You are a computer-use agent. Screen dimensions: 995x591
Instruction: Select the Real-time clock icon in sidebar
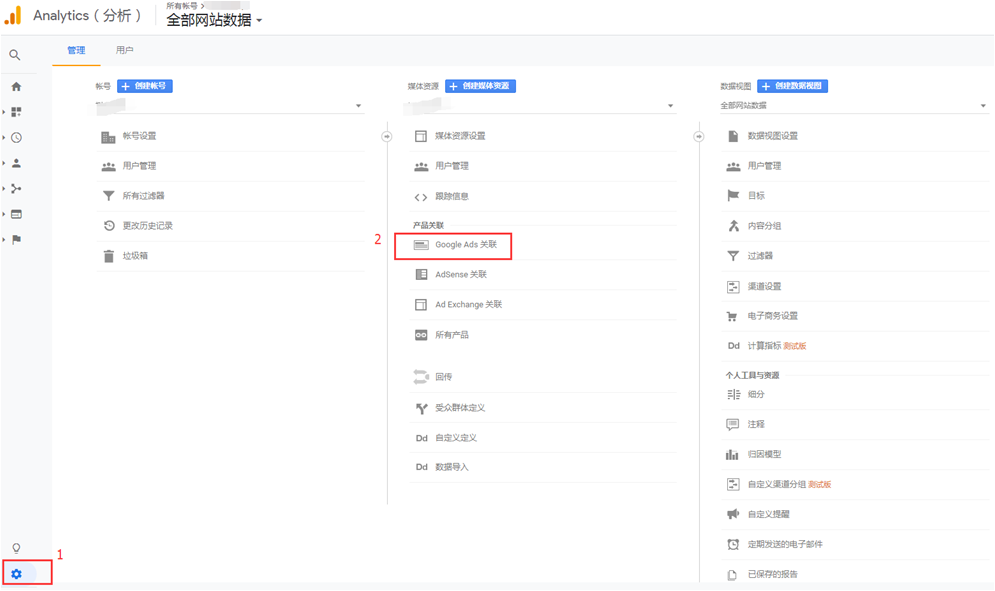click(x=16, y=137)
